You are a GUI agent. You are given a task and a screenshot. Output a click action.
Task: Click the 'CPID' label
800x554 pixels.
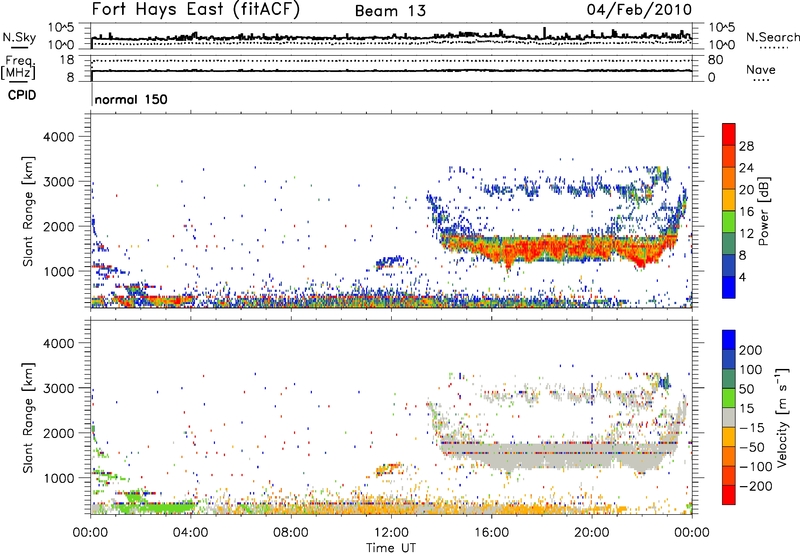(22, 95)
